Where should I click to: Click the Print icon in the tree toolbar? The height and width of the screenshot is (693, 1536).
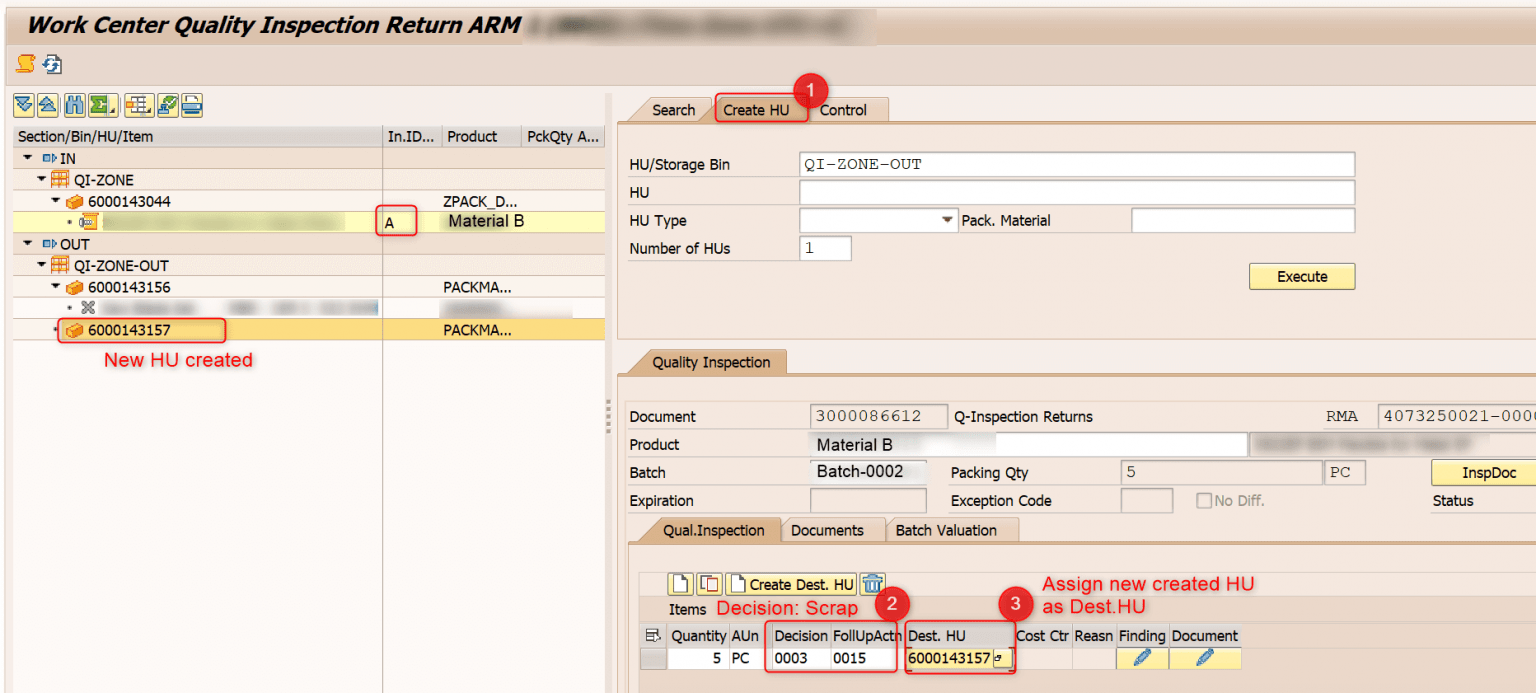pyautogui.click(x=190, y=105)
